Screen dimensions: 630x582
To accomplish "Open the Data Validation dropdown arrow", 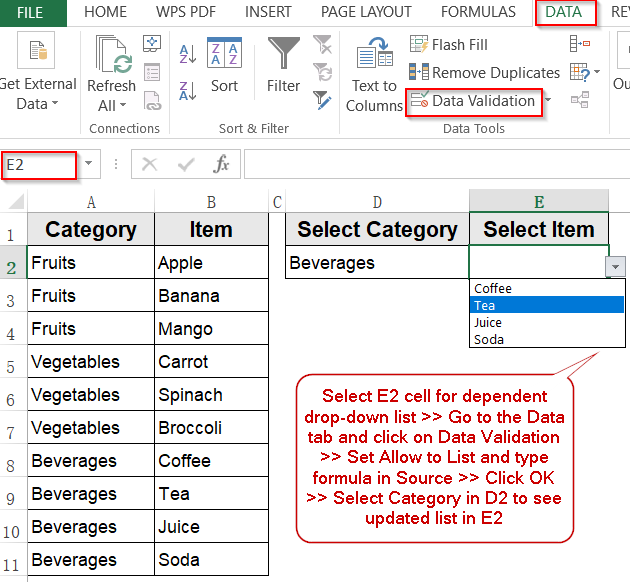I will 546,102.
